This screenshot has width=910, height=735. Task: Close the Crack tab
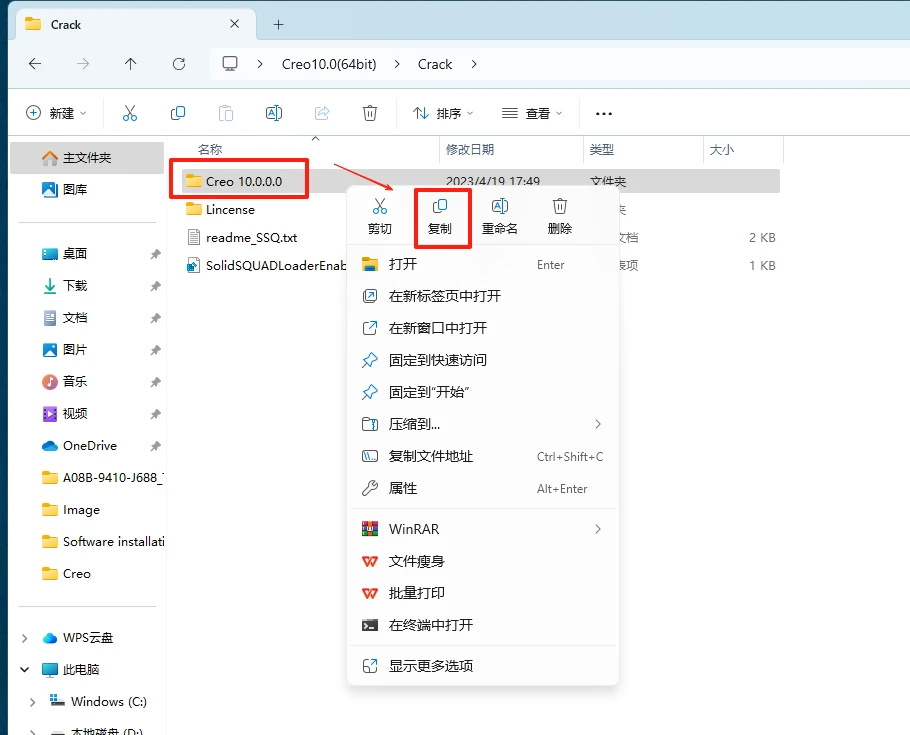point(234,24)
